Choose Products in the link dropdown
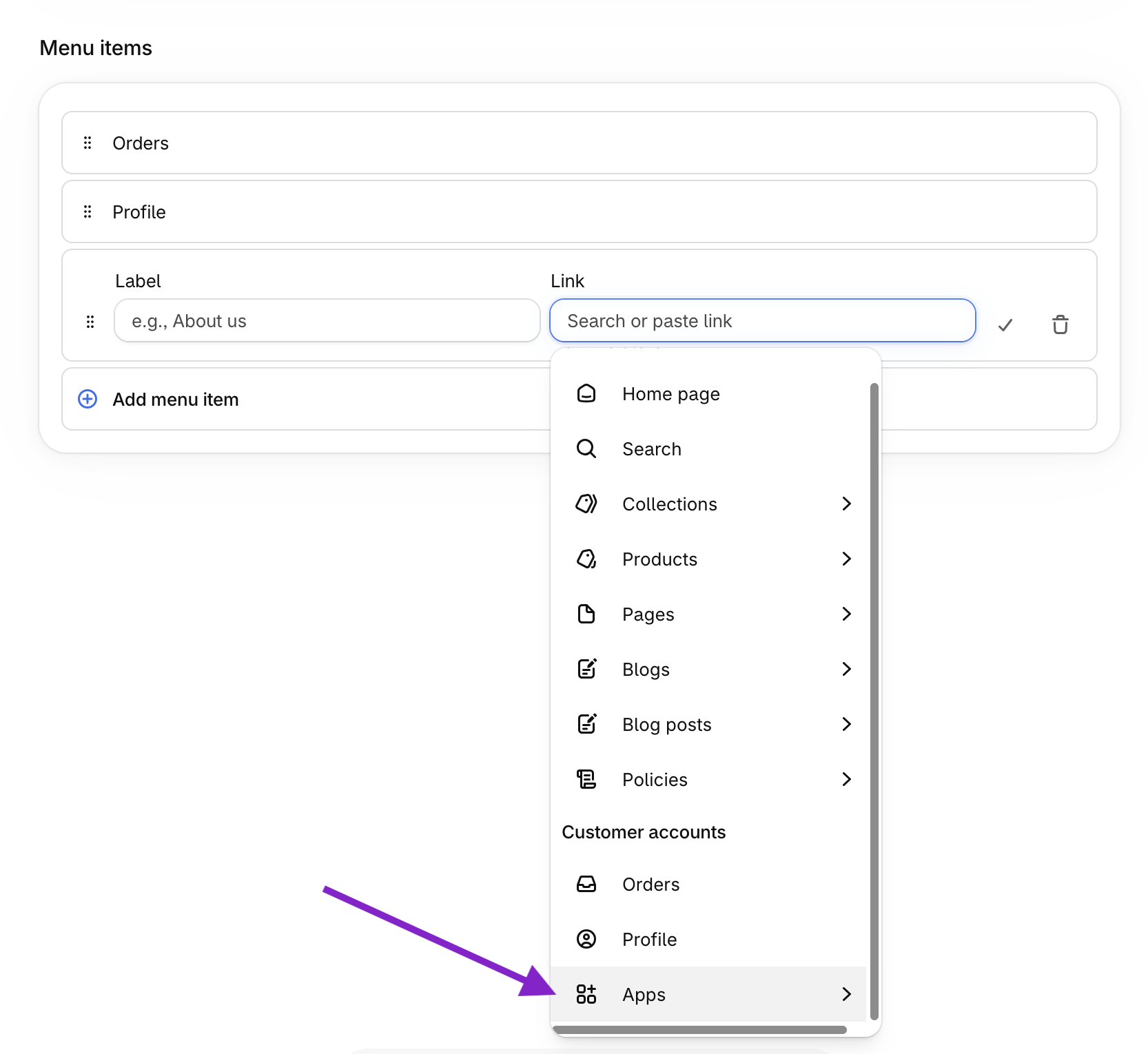This screenshot has width=1148, height=1054. tap(708, 559)
